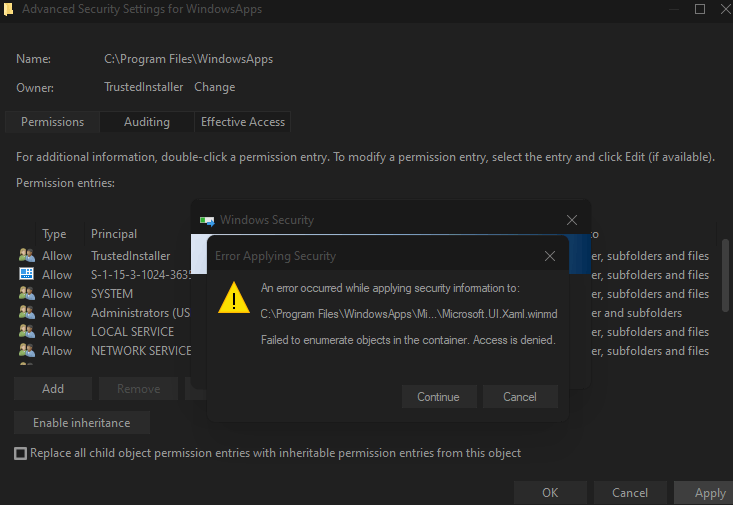
Task: Click the Change owner link
Action: pos(215,87)
